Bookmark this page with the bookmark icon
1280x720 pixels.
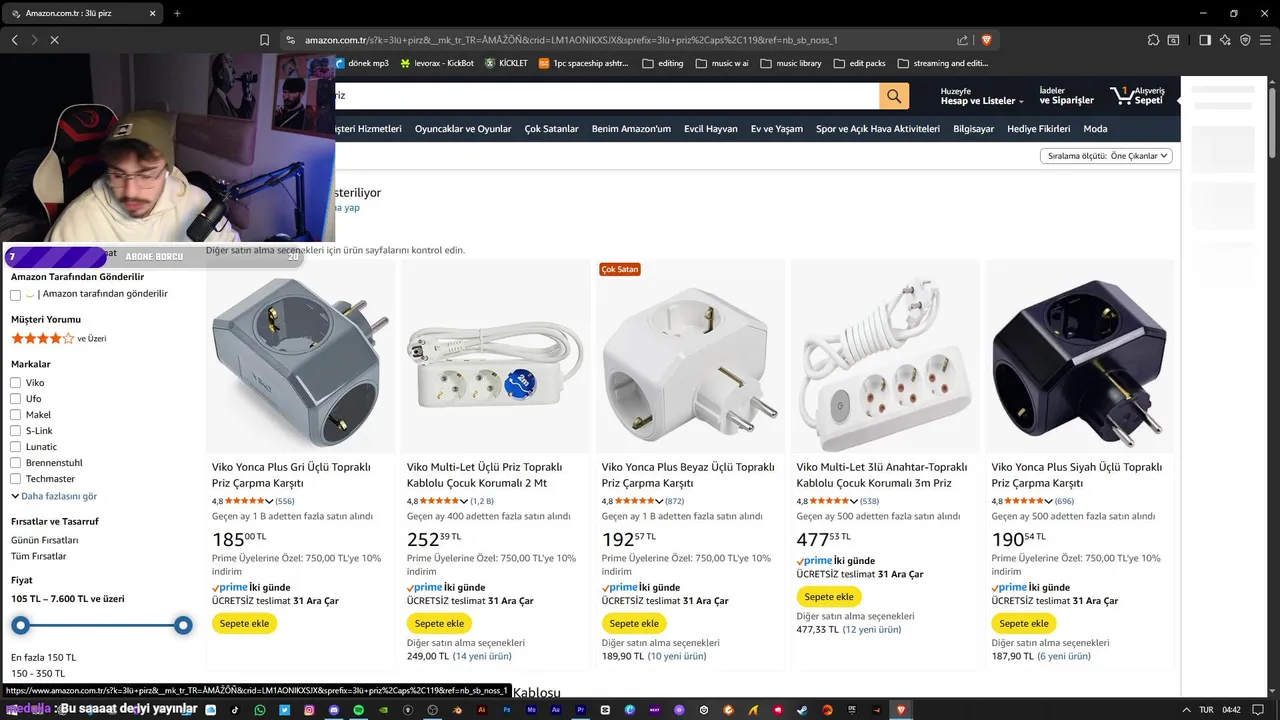coord(264,40)
